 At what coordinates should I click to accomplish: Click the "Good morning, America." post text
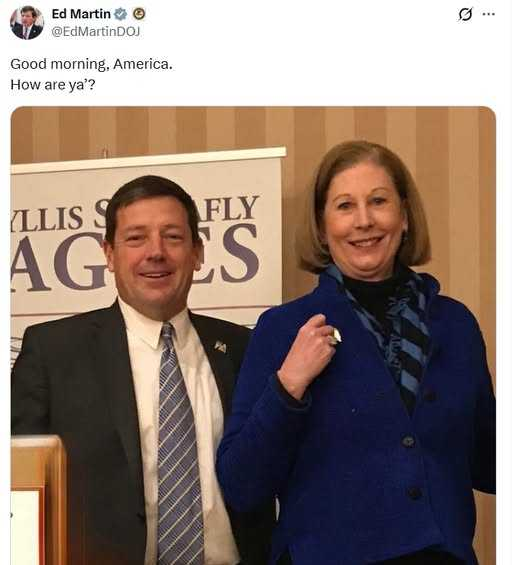91,64
